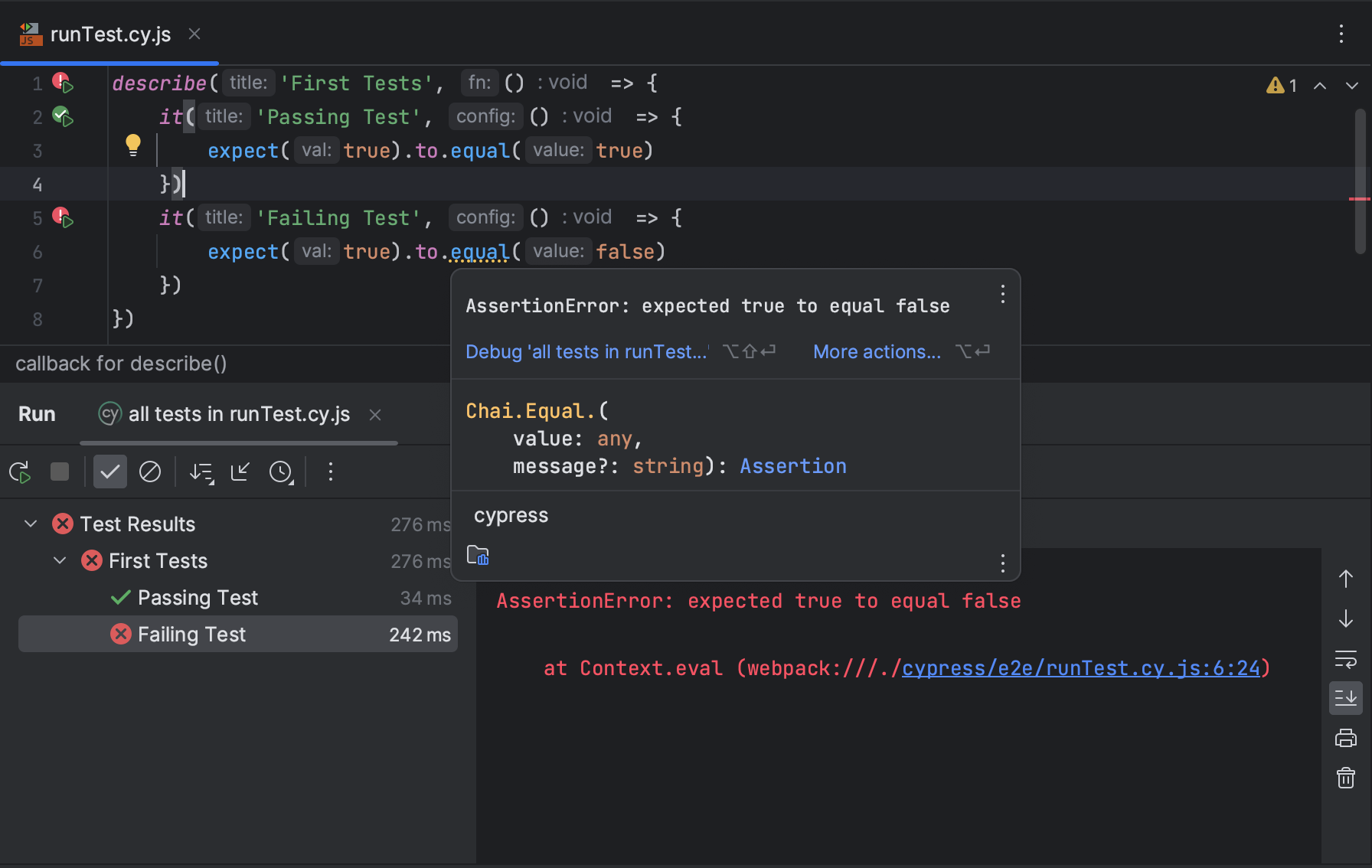Stop the running test process

60,472
